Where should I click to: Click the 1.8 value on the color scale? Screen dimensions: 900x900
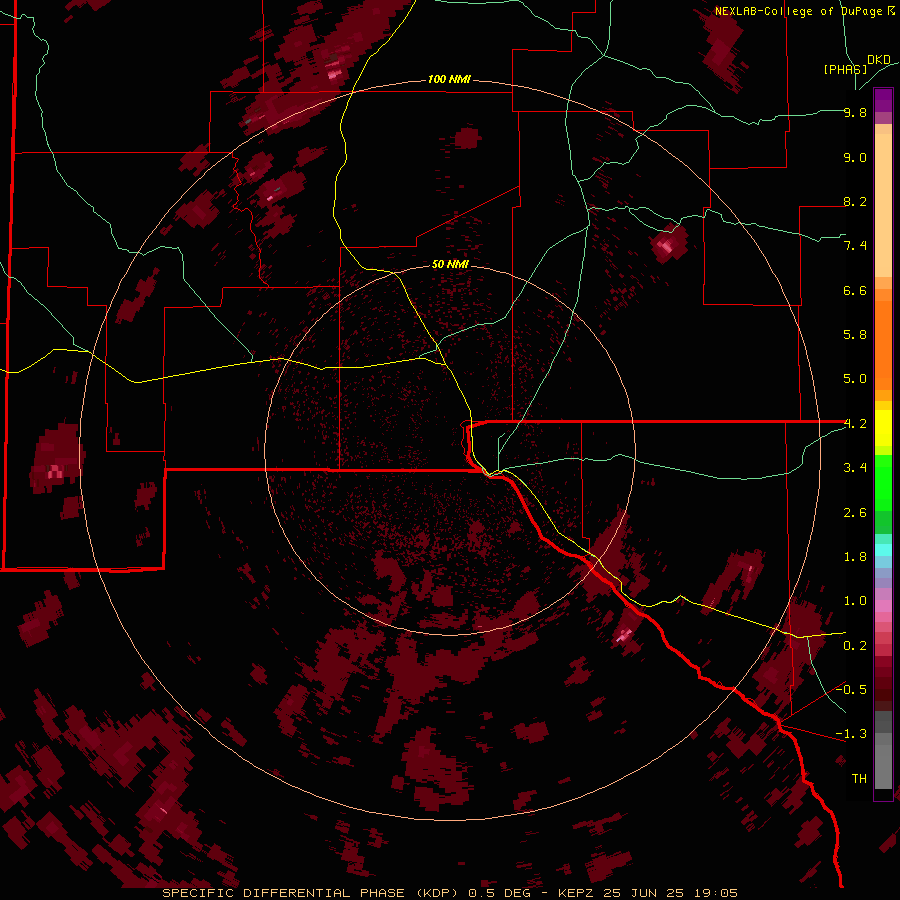point(855,557)
